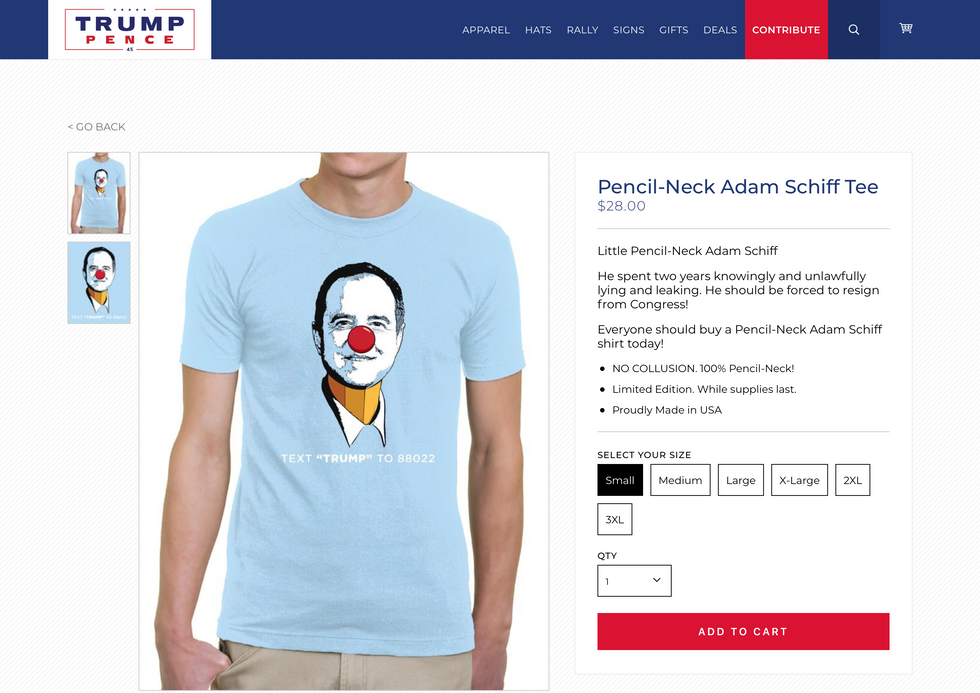Viewport: 980px width, 693px height.
Task: Click Add to Cart
Action: (743, 631)
